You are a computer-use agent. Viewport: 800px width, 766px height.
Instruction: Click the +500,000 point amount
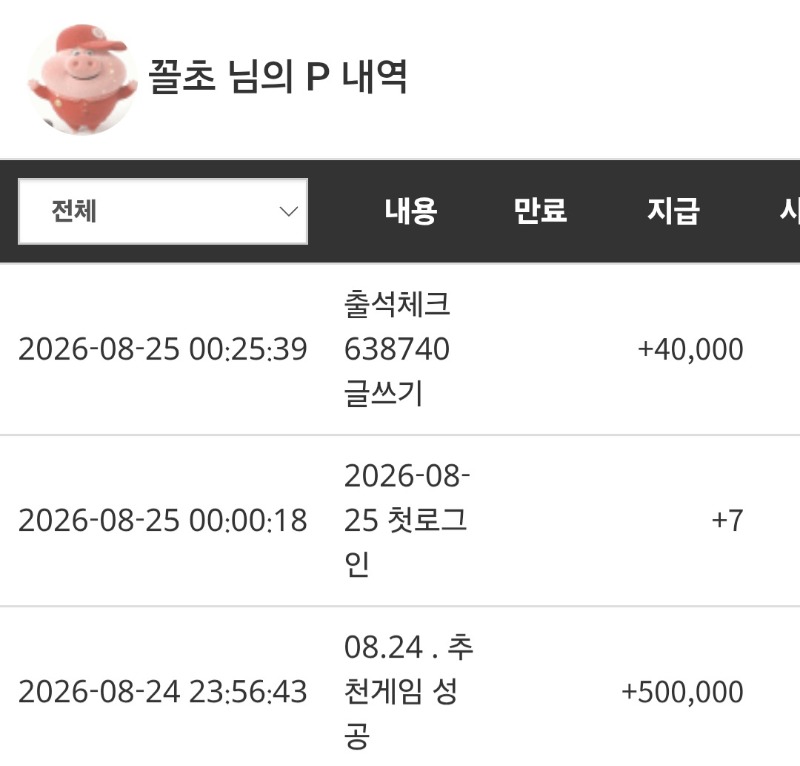682,692
